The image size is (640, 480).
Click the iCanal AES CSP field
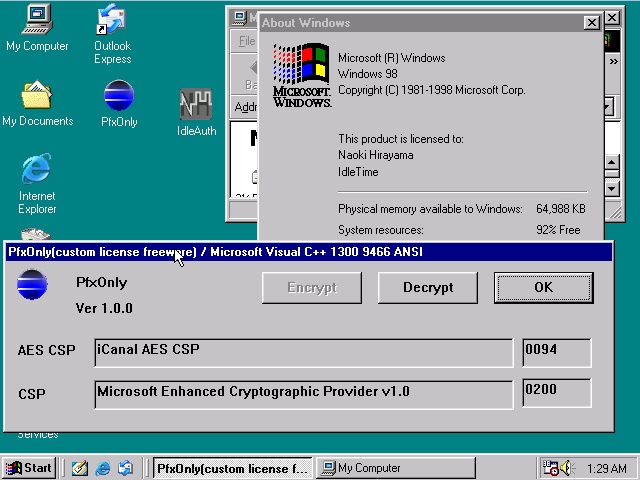304,353
